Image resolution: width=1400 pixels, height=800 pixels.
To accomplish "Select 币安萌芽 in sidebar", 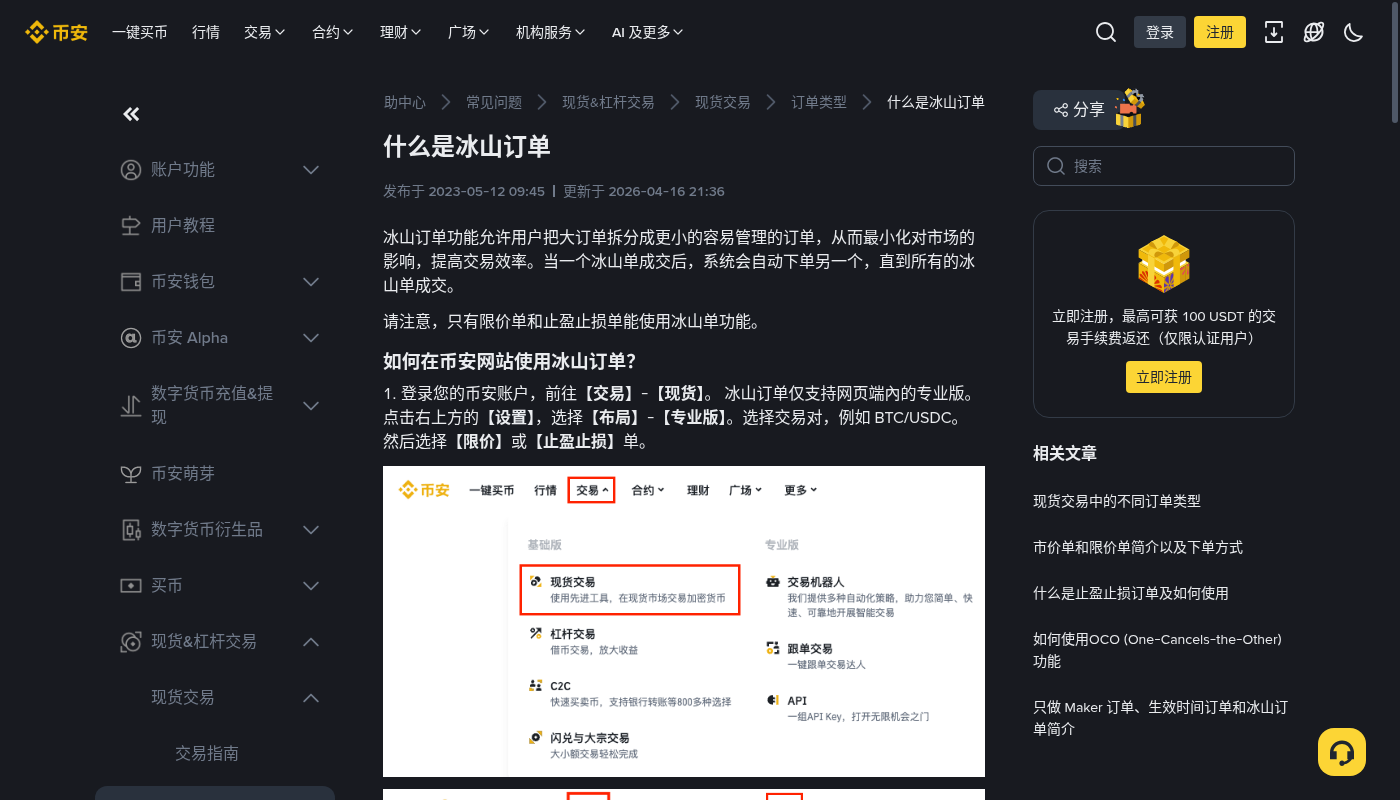I will point(183,474).
